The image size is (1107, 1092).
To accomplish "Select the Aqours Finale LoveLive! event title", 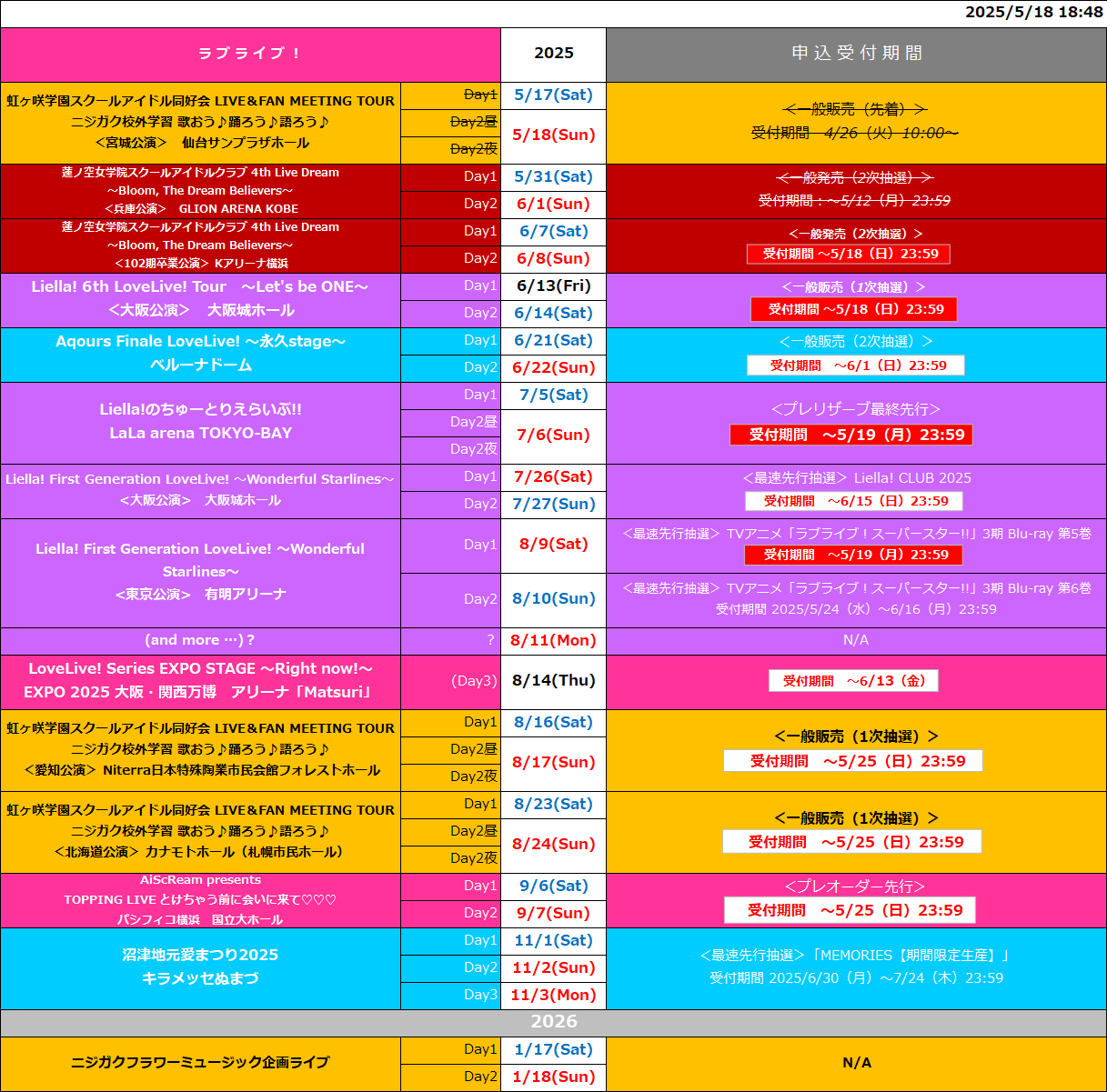I will 200,342.
